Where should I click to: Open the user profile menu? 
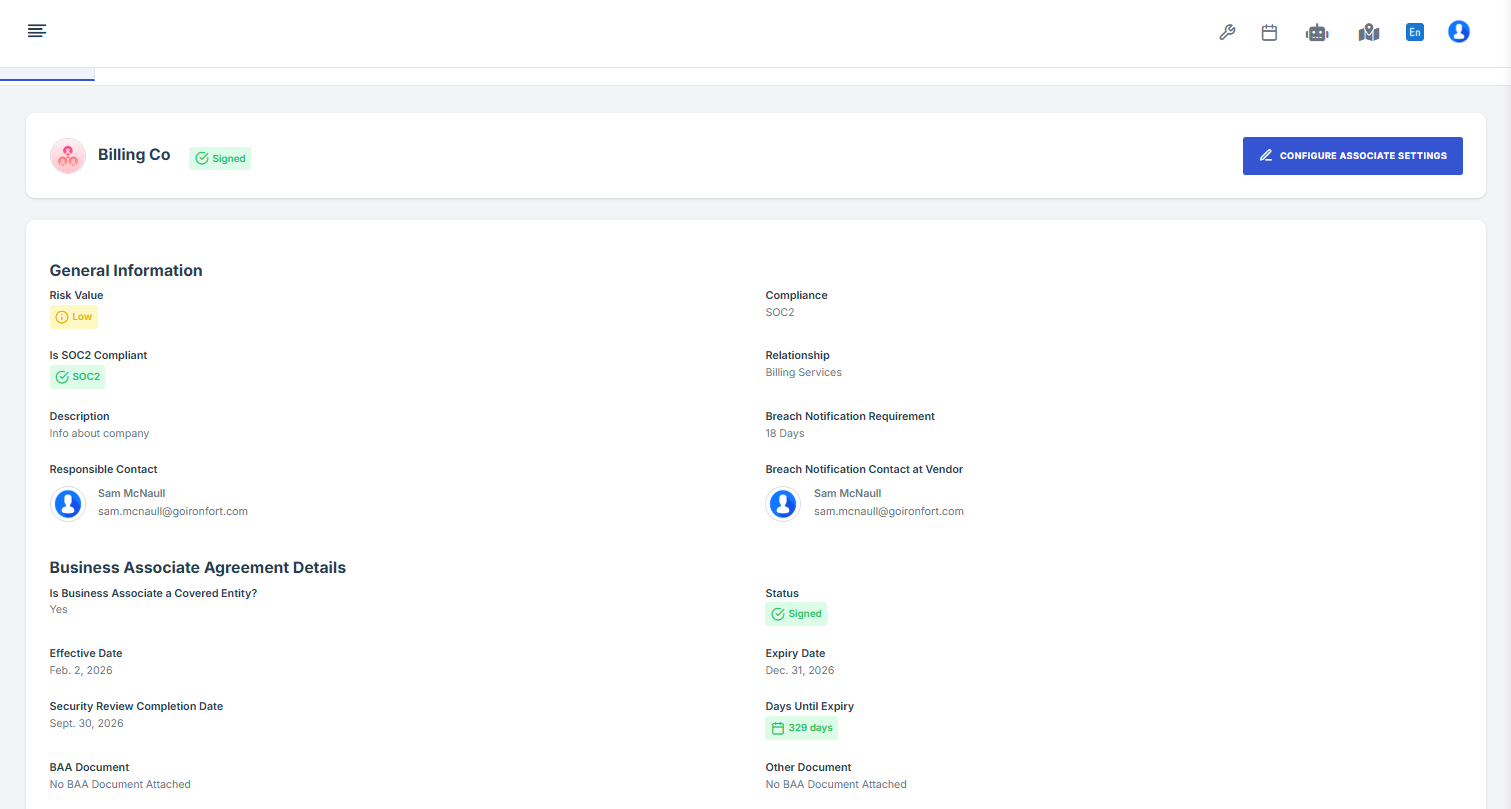pyautogui.click(x=1458, y=32)
